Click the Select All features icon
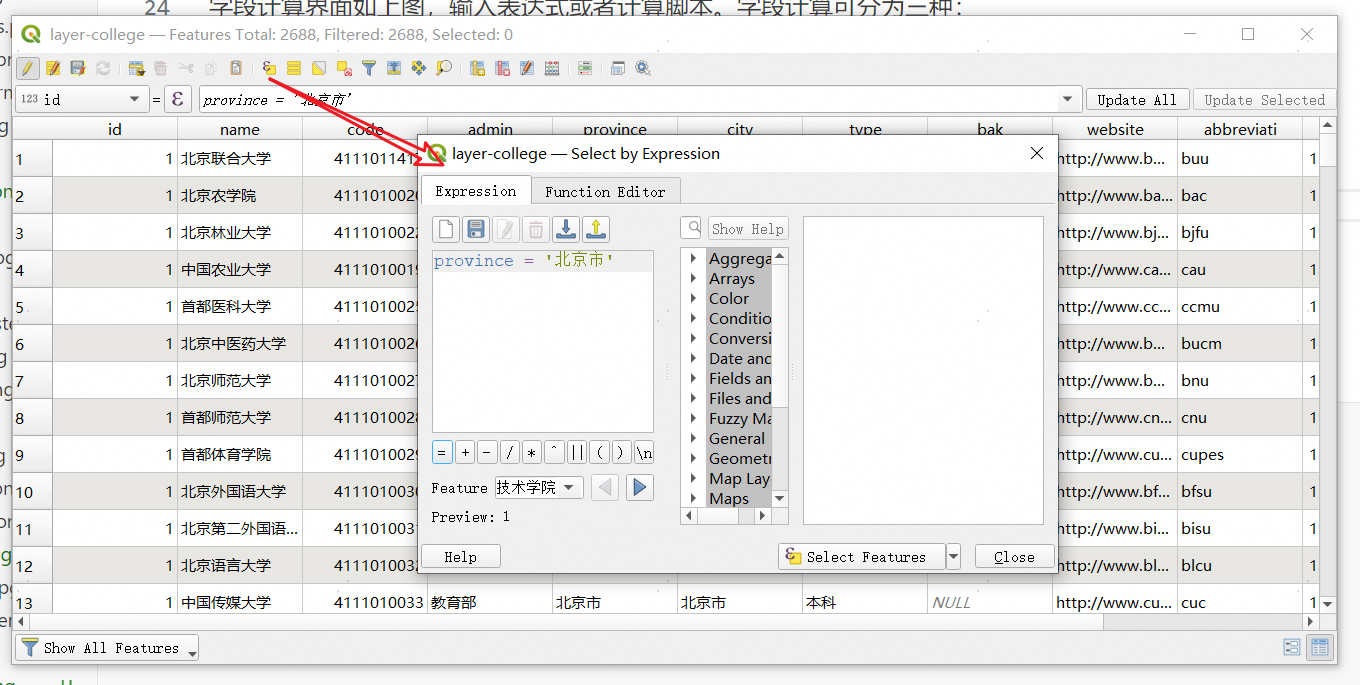The width and height of the screenshot is (1360, 685). tap(294, 68)
